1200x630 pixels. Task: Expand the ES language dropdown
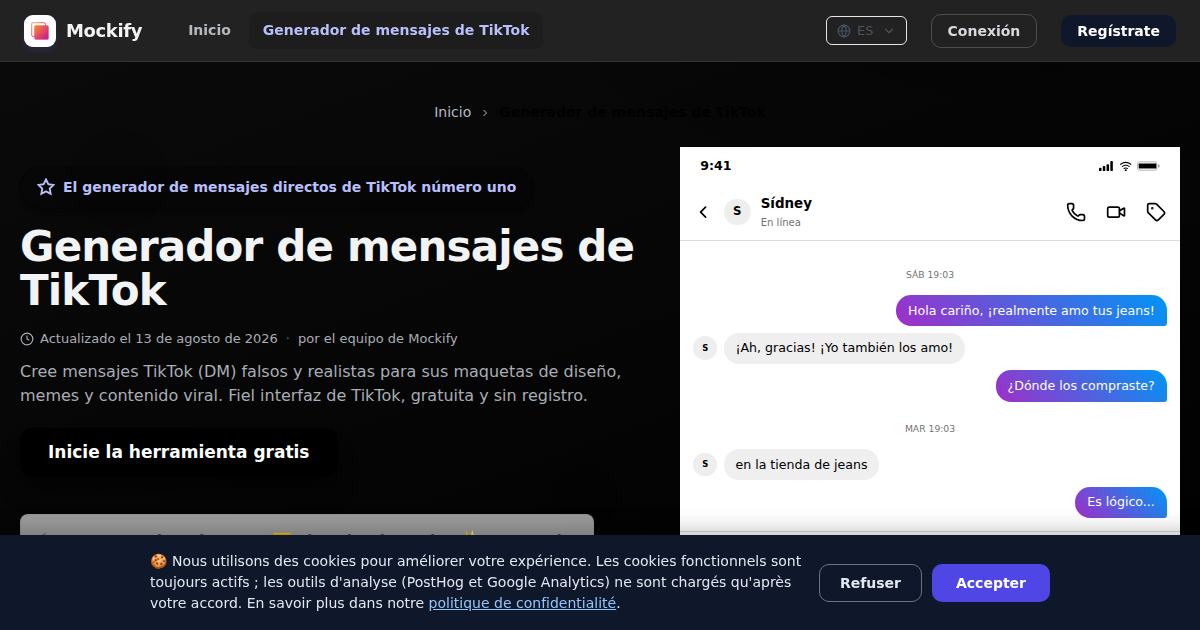coord(866,31)
